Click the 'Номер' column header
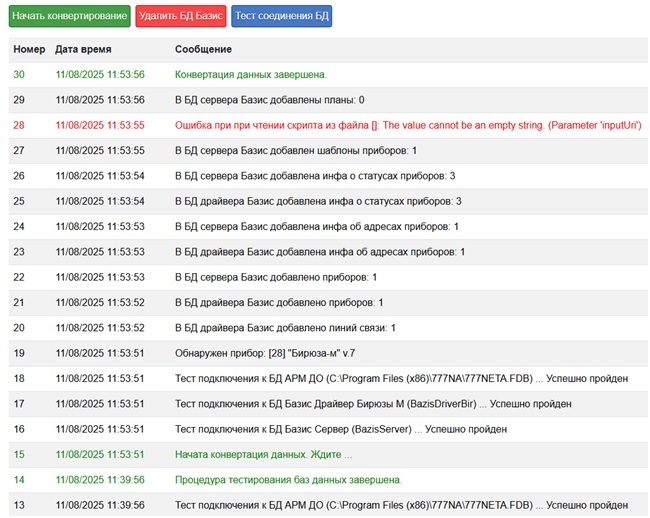650x518 pixels. (30, 49)
